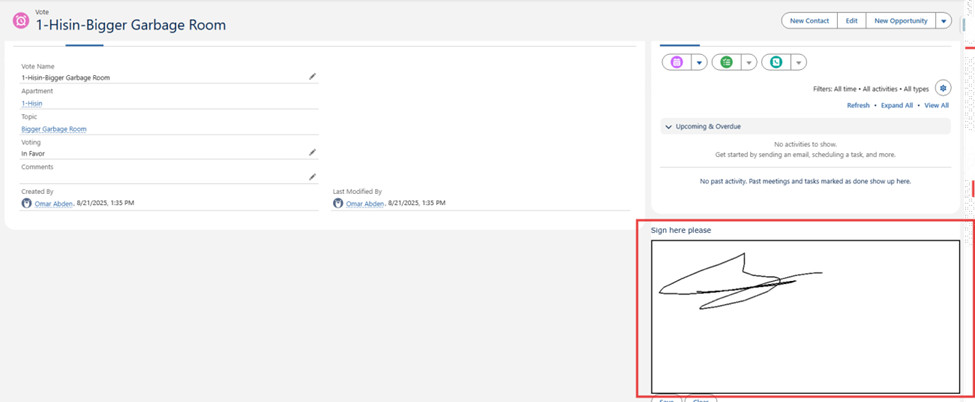This screenshot has height=402, width=975.
Task: Open dropdown arrow beside New Task icon
Action: pyautogui.click(x=749, y=62)
